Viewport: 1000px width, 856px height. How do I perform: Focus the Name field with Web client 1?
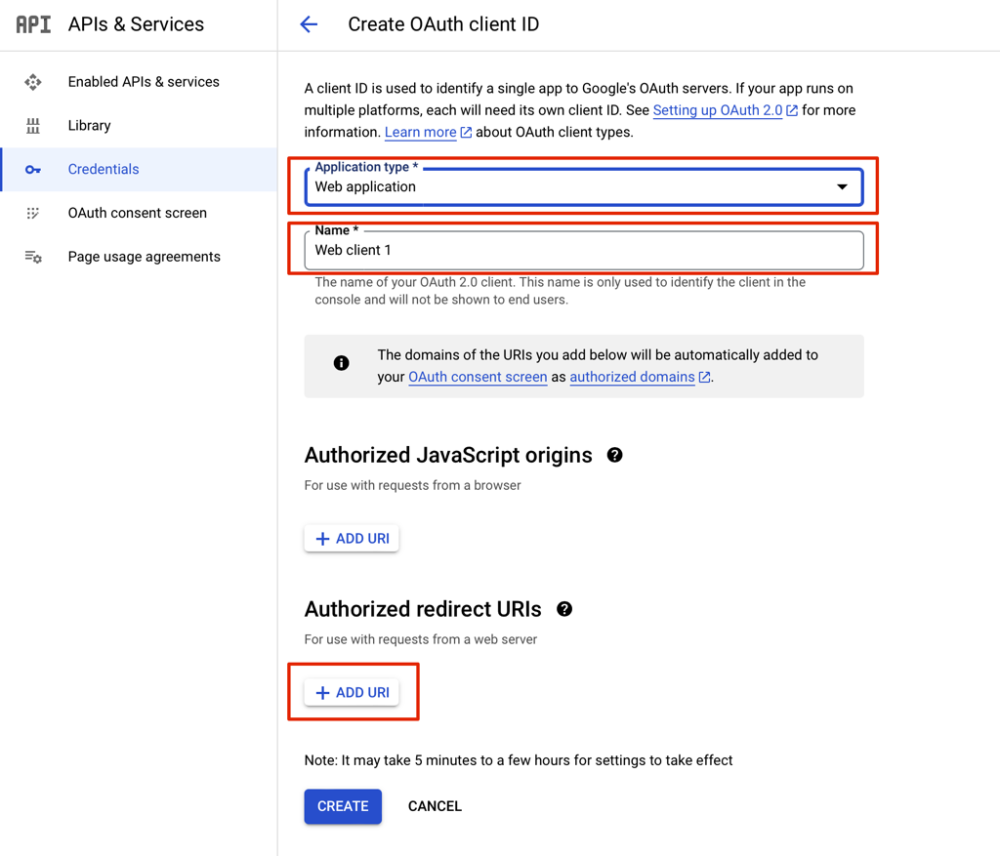point(584,250)
